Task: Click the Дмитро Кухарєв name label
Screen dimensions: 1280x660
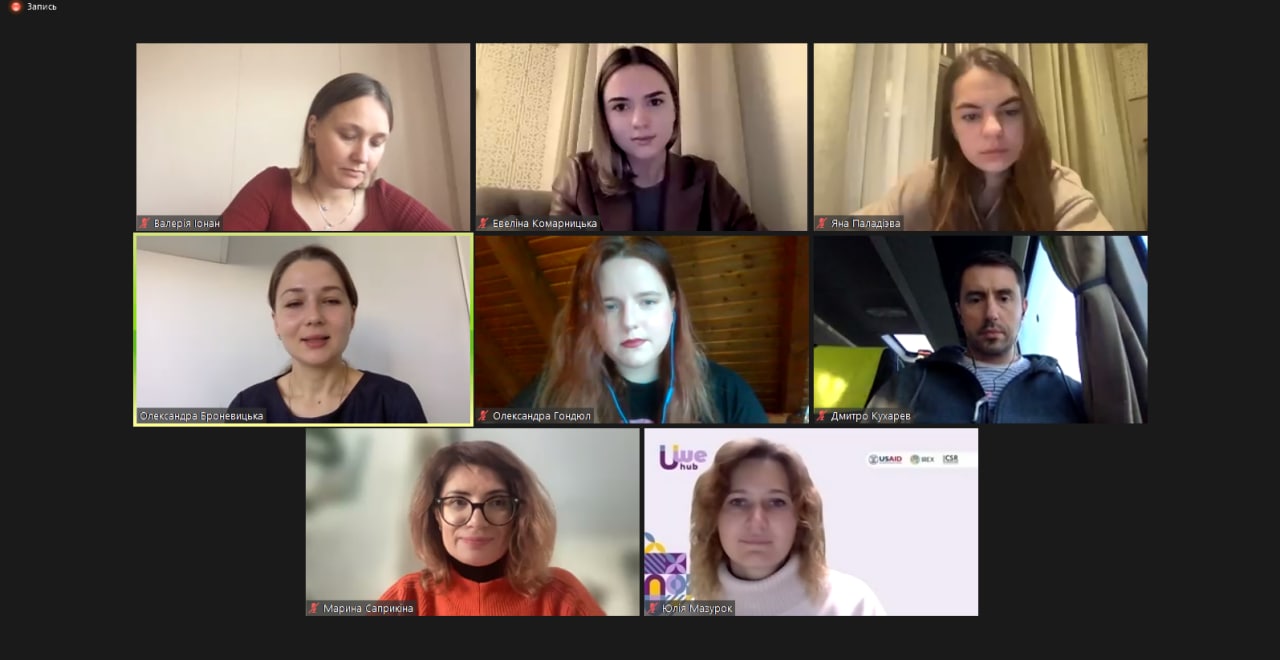Action: [870, 415]
